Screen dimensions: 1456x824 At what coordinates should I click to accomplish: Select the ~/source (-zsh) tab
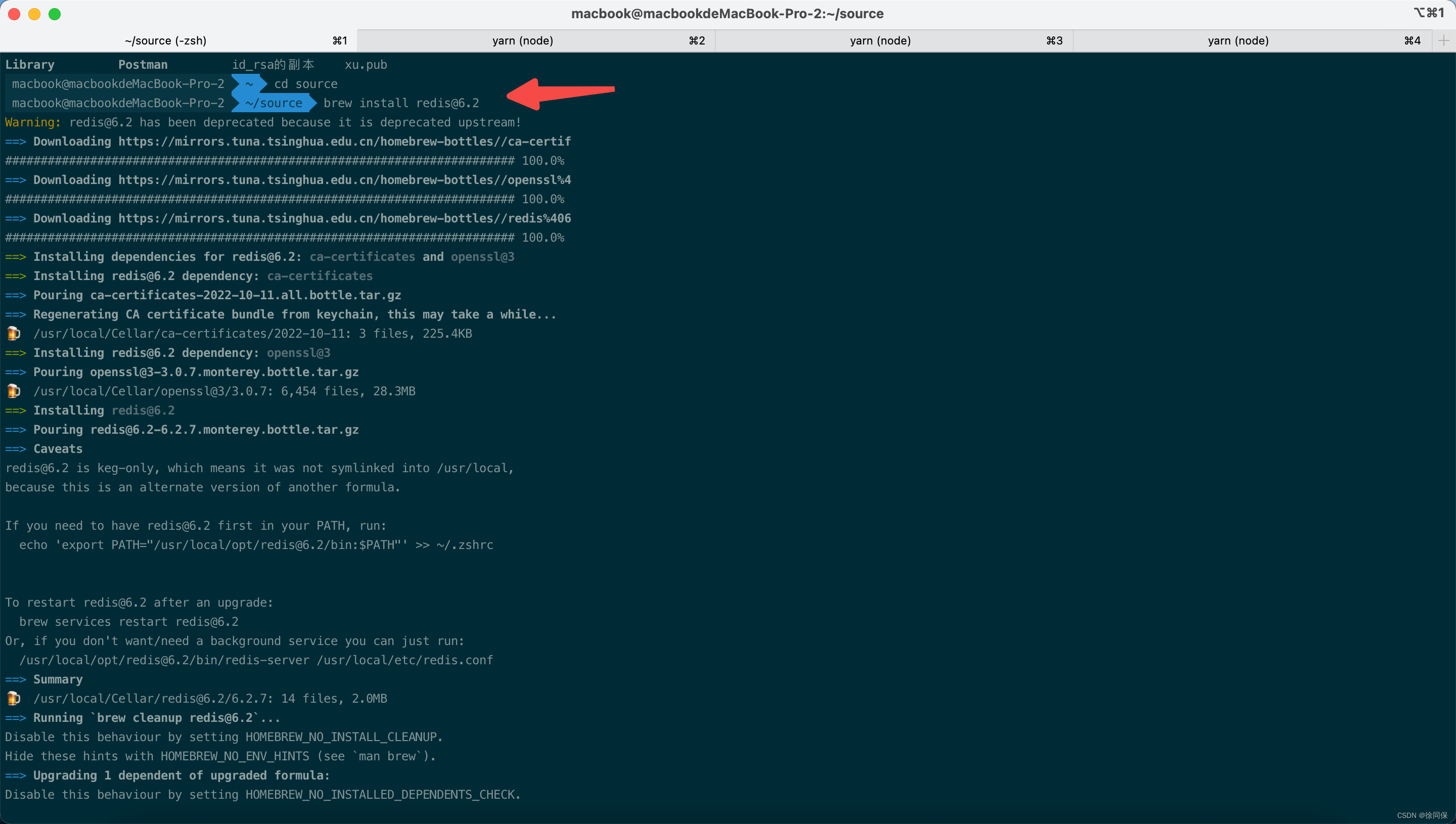[x=165, y=40]
